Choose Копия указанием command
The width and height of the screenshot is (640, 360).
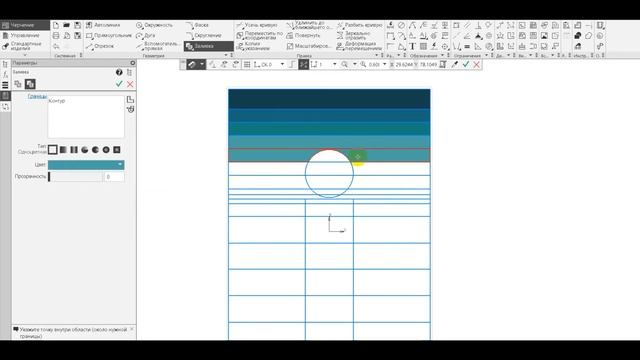[x=253, y=46]
